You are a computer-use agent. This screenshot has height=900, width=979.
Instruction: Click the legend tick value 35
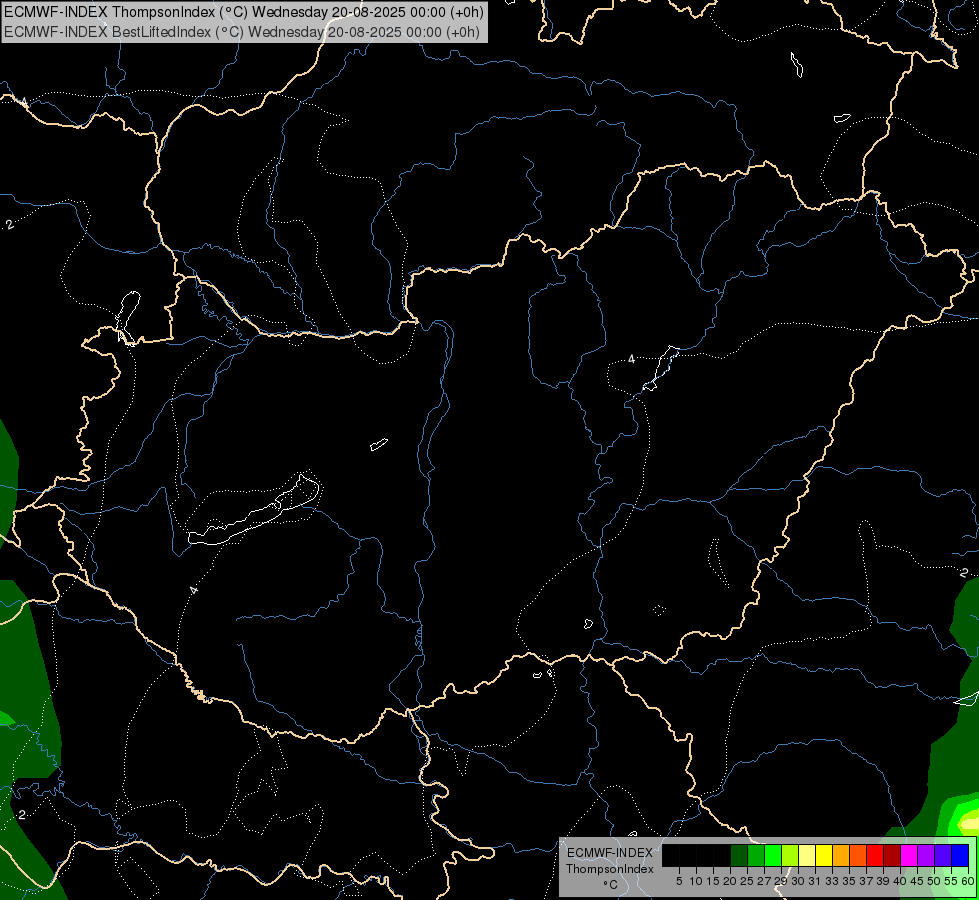(849, 881)
